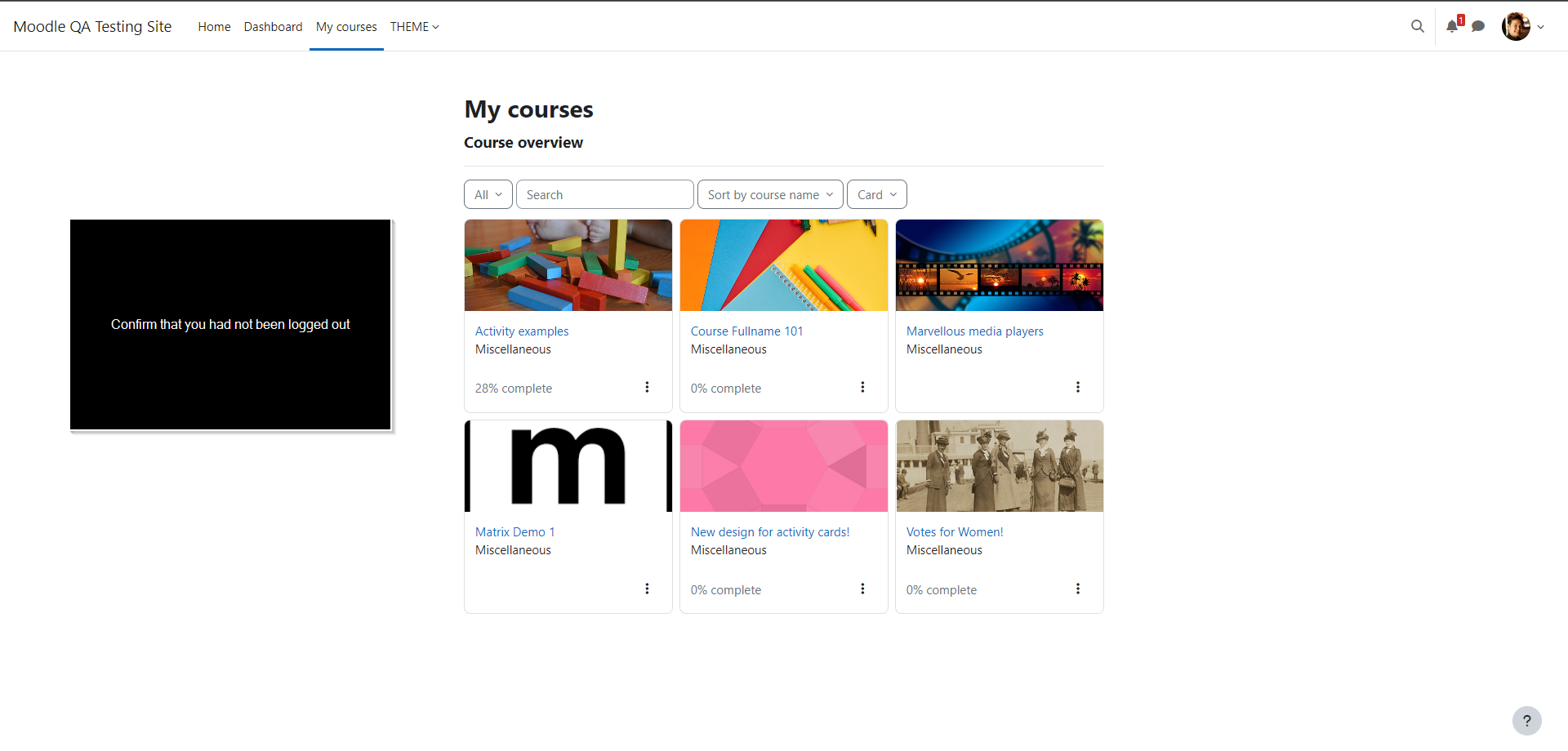This screenshot has width=1568, height=751.
Task: Open the Card display mode dropdown
Action: [877, 194]
